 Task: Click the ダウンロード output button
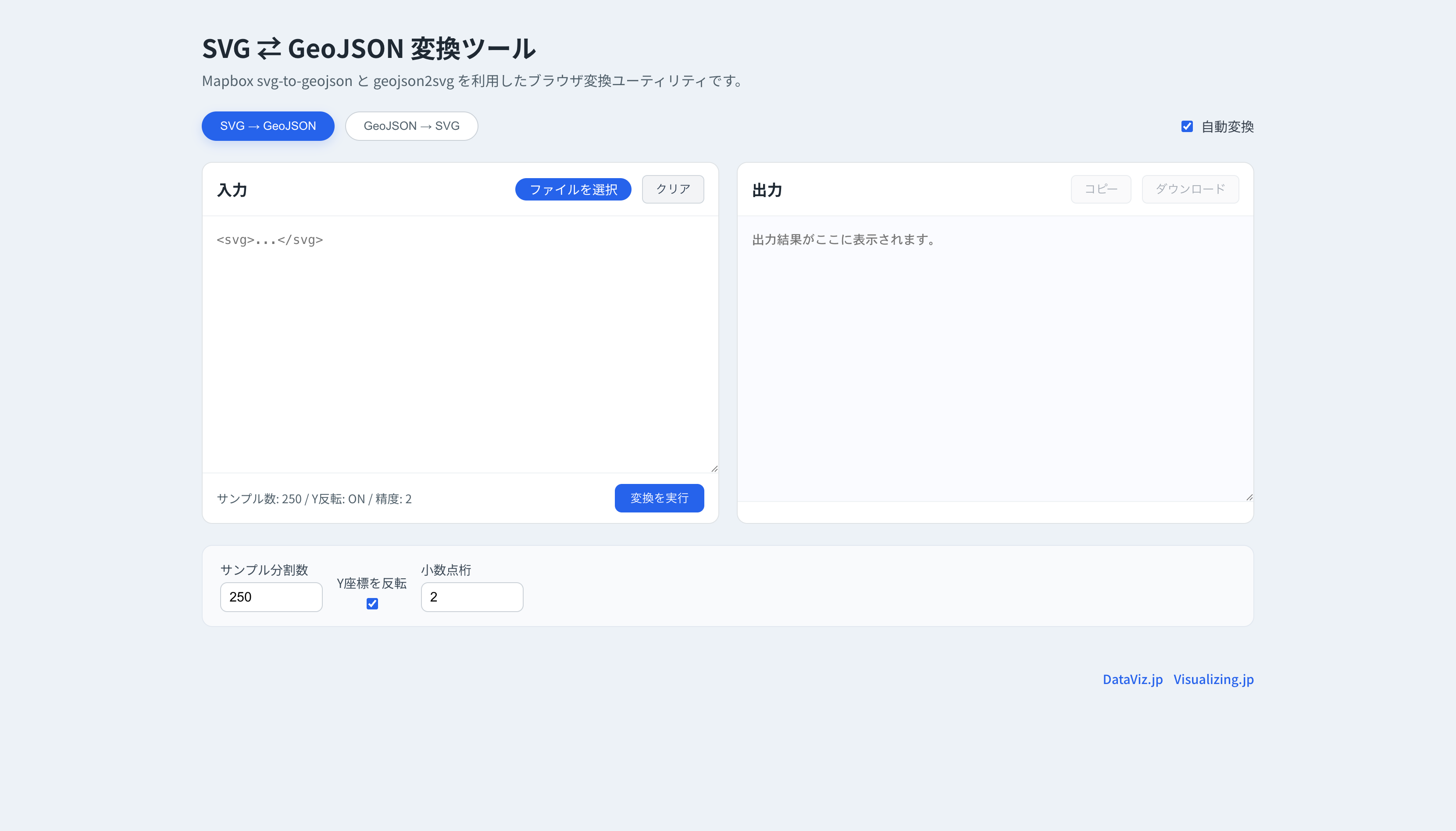[1190, 190]
